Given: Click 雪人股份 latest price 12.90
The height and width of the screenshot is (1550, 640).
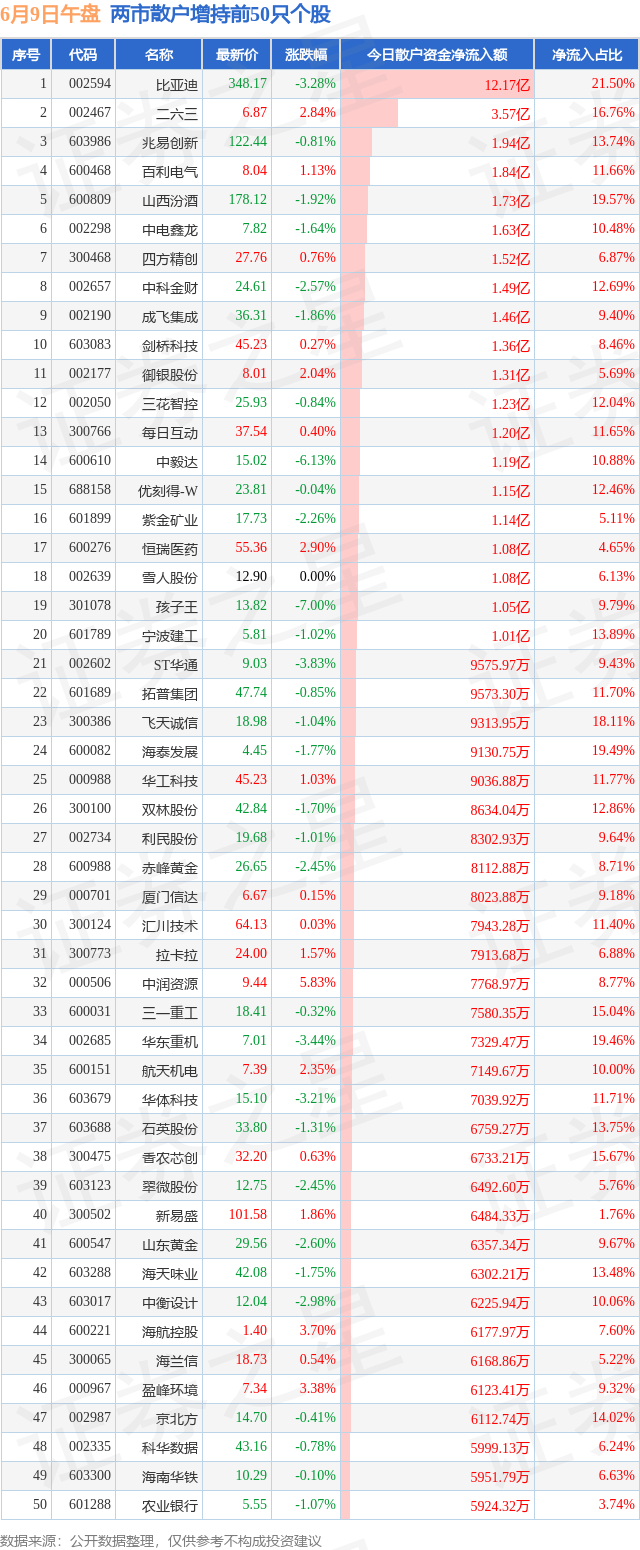Looking at the screenshot, I should point(251,577).
